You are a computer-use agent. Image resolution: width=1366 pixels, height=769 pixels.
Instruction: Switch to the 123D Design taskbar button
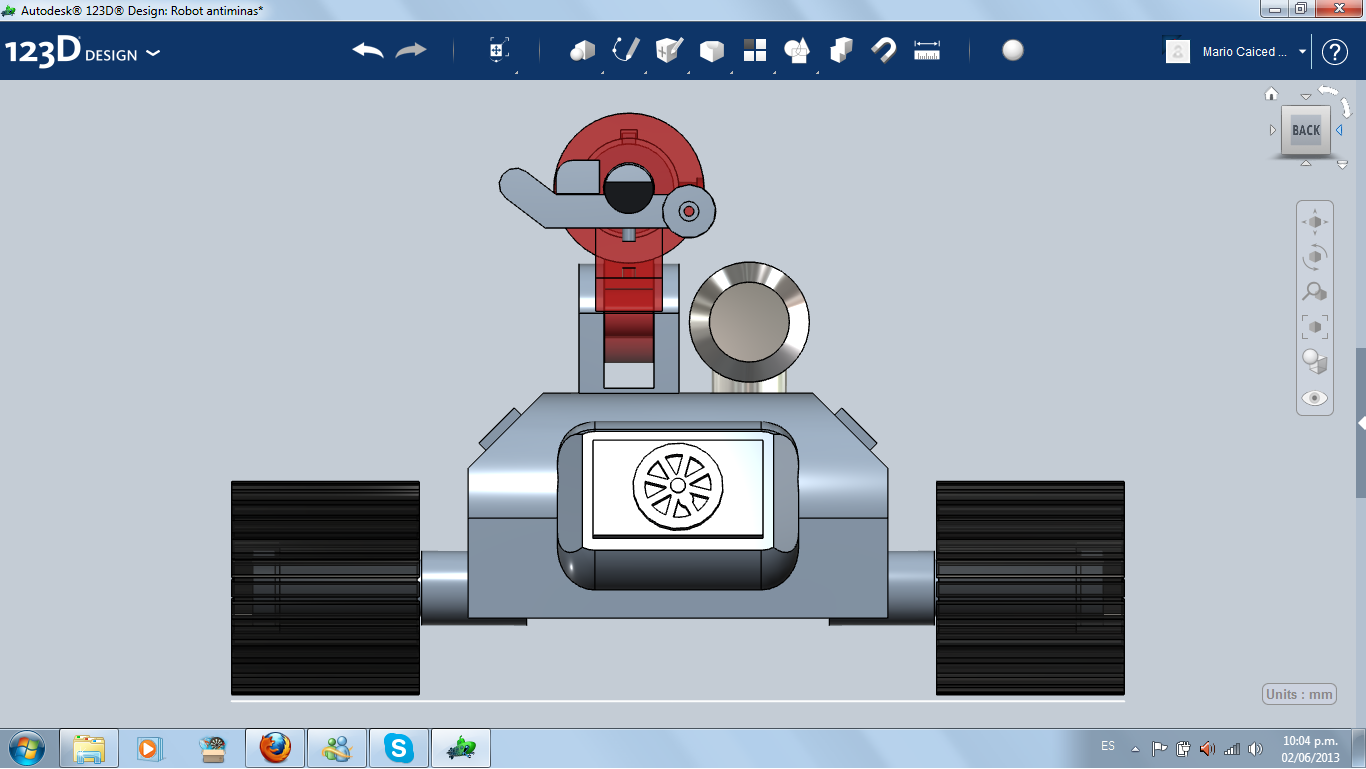(x=462, y=748)
